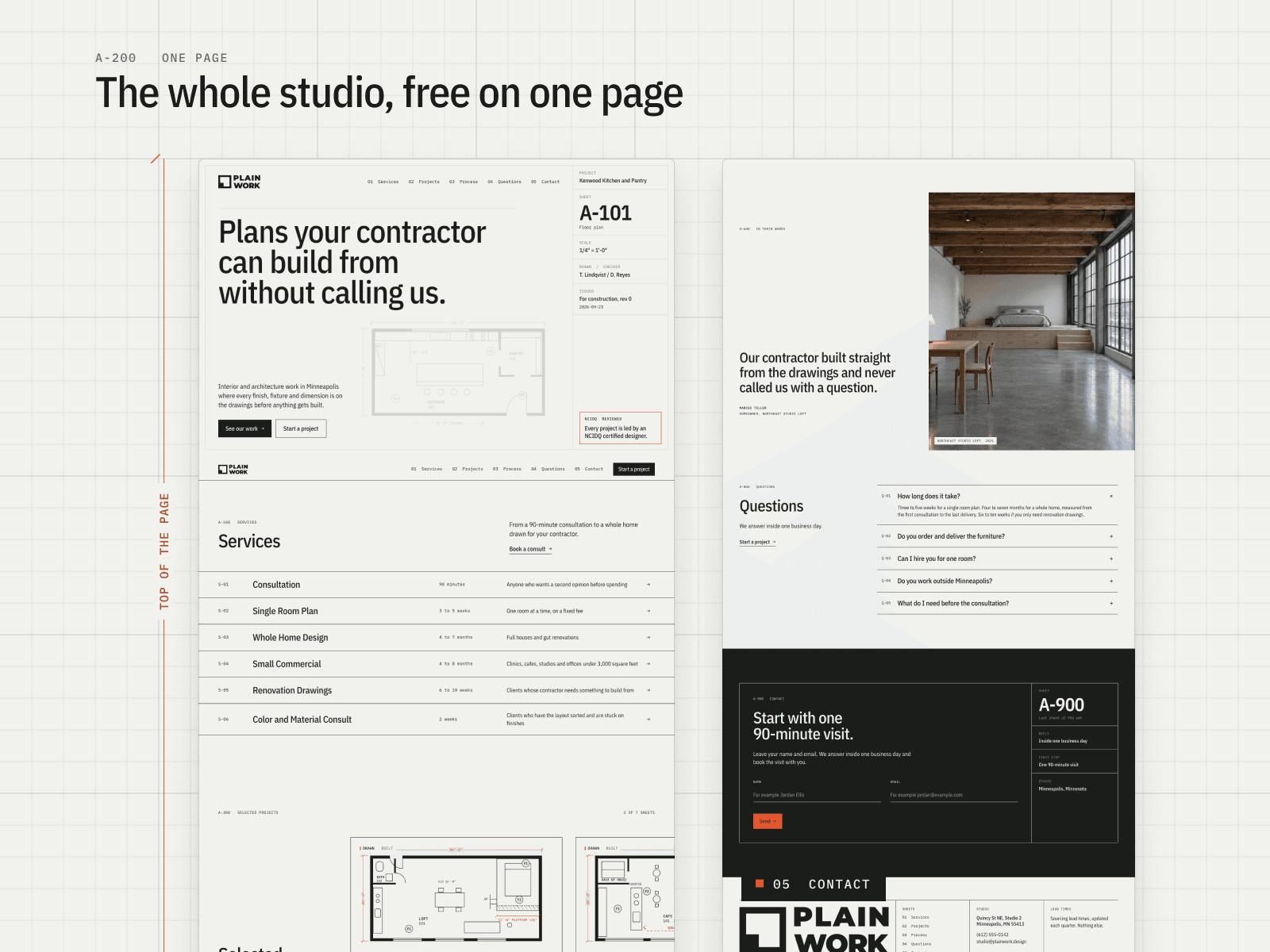The height and width of the screenshot is (952, 1270).
Task: Click the arrow on the Single Room Plan row
Action: pyautogui.click(x=648, y=611)
